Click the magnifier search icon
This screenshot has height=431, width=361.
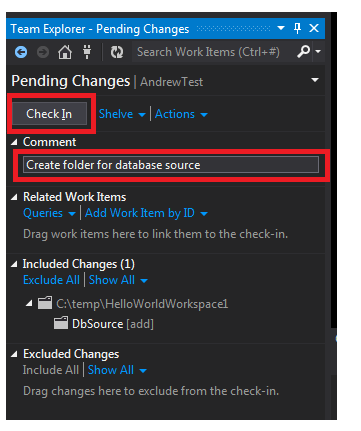(x=303, y=52)
